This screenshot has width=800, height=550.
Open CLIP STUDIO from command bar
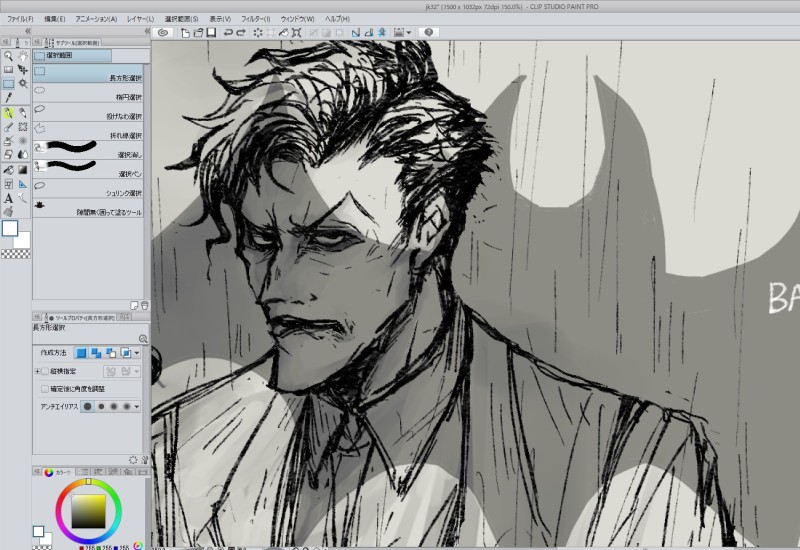(163, 33)
